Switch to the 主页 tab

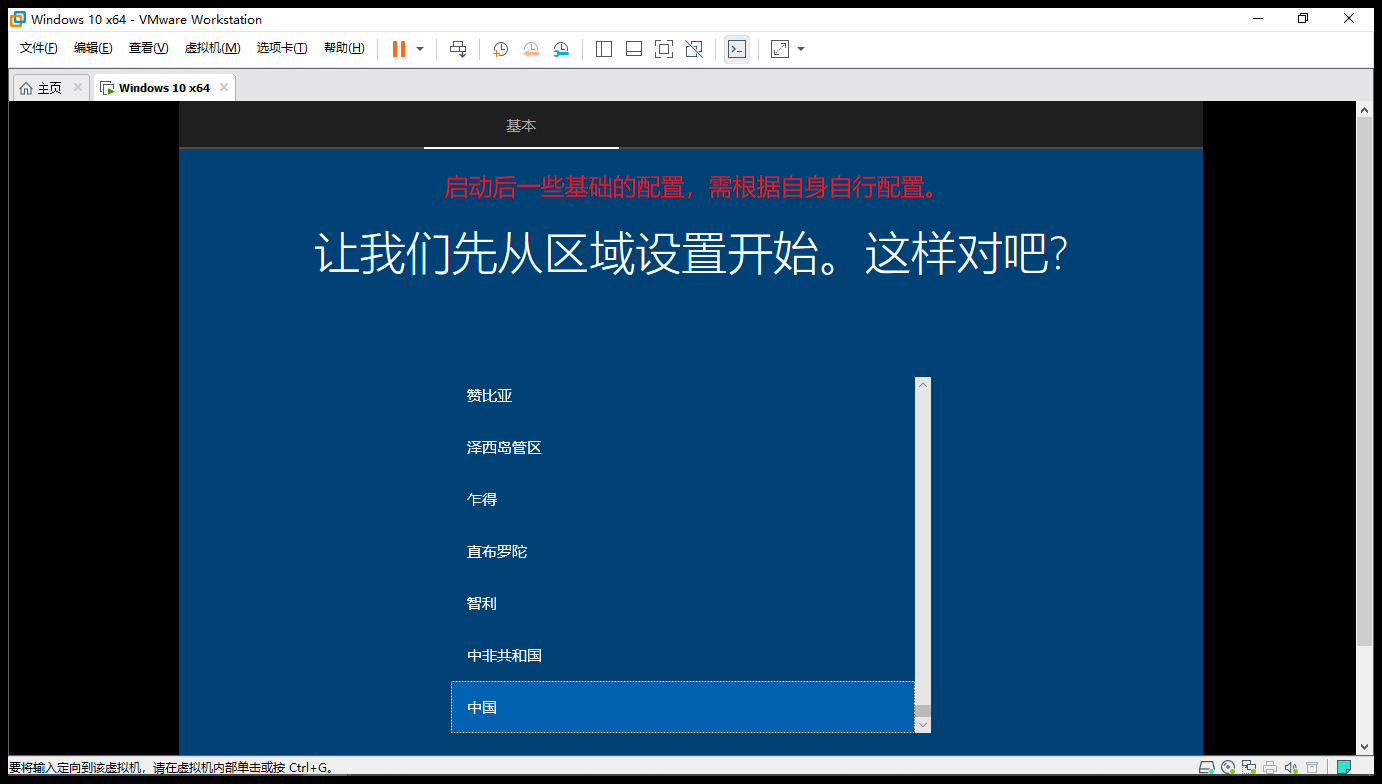tap(49, 88)
